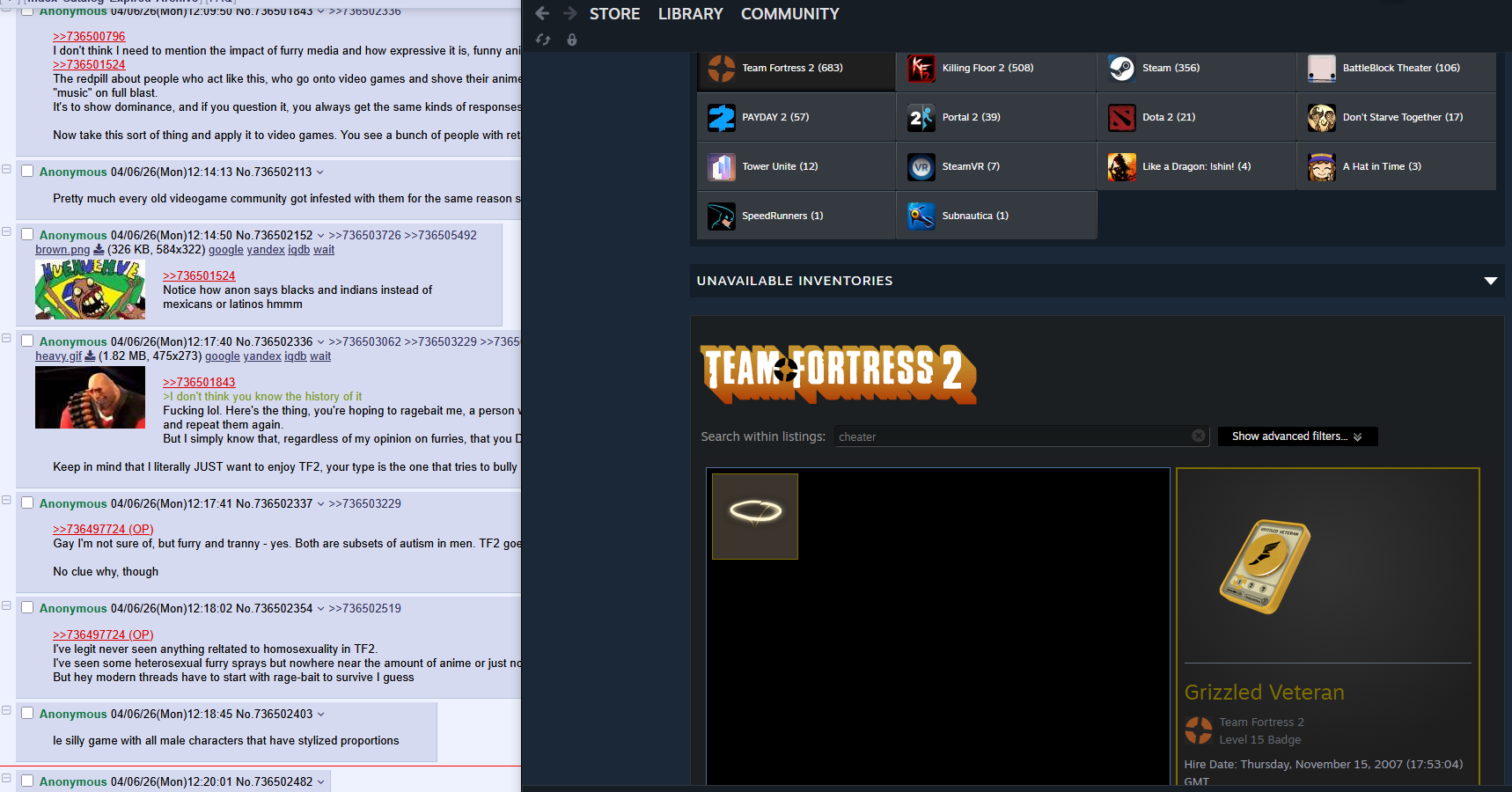The width and height of the screenshot is (1512, 792).
Task: Search heavy.gif image on iqdb
Action: tap(296, 356)
